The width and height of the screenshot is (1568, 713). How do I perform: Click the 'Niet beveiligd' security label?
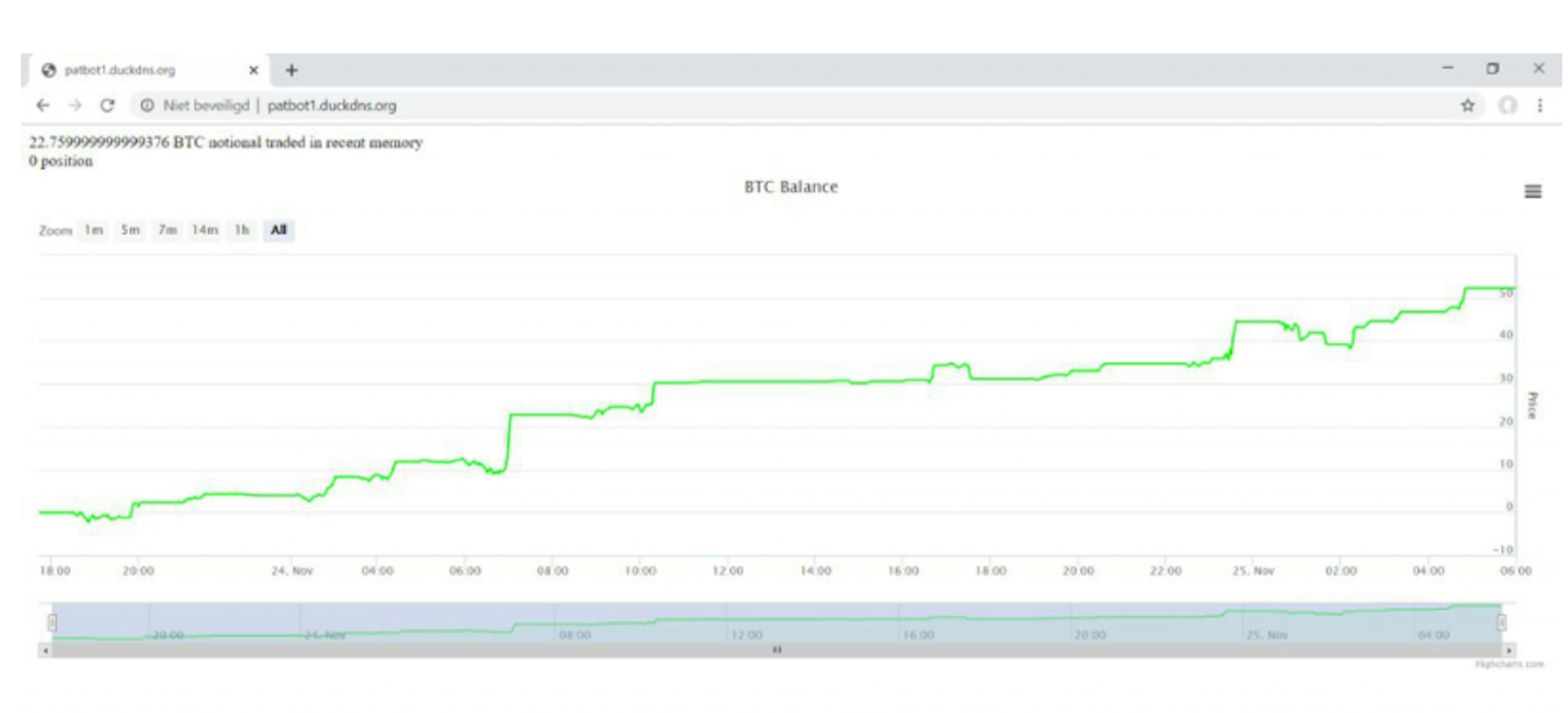[x=206, y=105]
